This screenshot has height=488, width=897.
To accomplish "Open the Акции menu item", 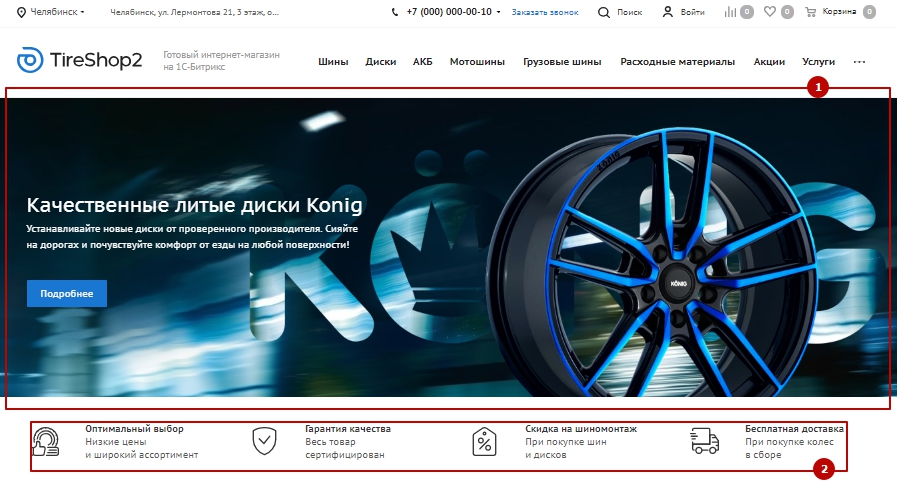I will click(769, 62).
